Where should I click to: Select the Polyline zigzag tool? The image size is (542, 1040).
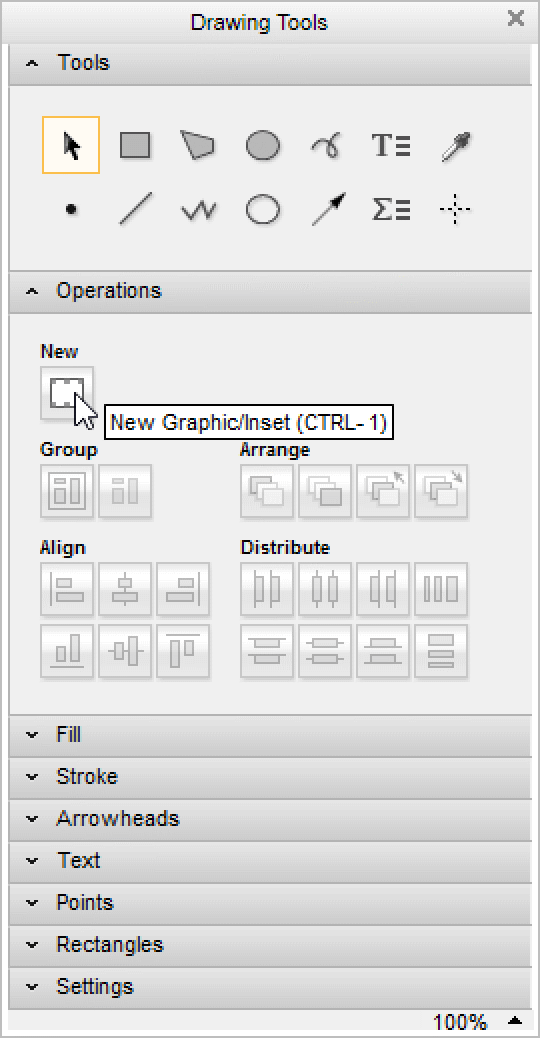199,211
